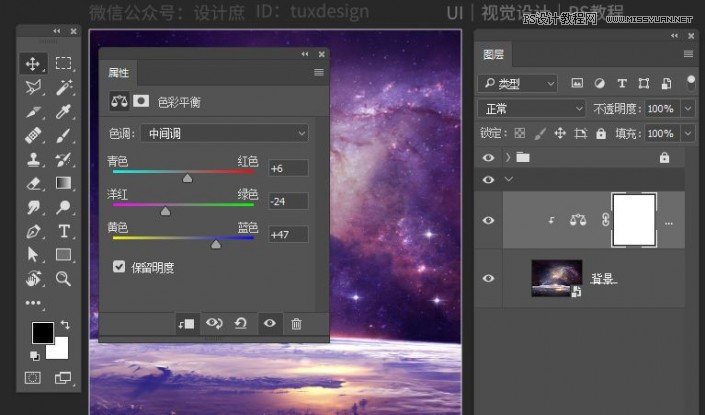The width and height of the screenshot is (705, 415).
Task: Hide the Color Balance adjustment layer
Action: (488, 220)
